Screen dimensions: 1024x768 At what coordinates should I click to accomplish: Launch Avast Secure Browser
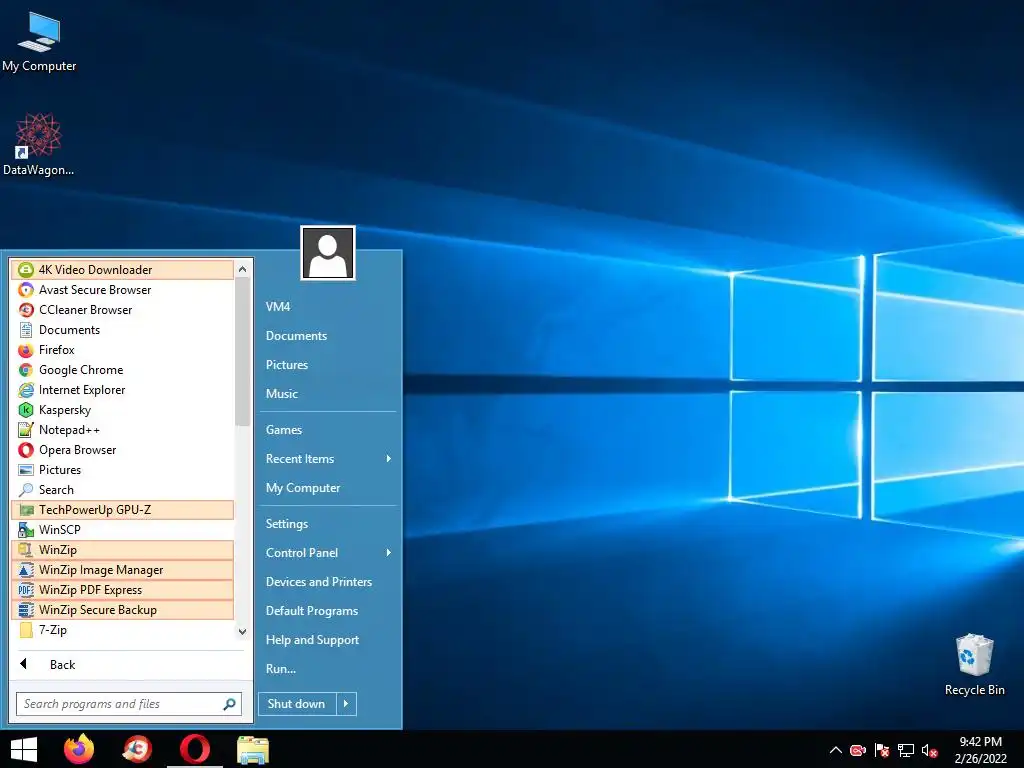pos(123,290)
